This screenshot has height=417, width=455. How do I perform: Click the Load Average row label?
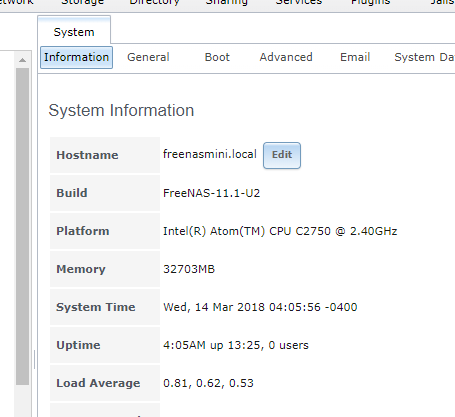tap(98, 383)
